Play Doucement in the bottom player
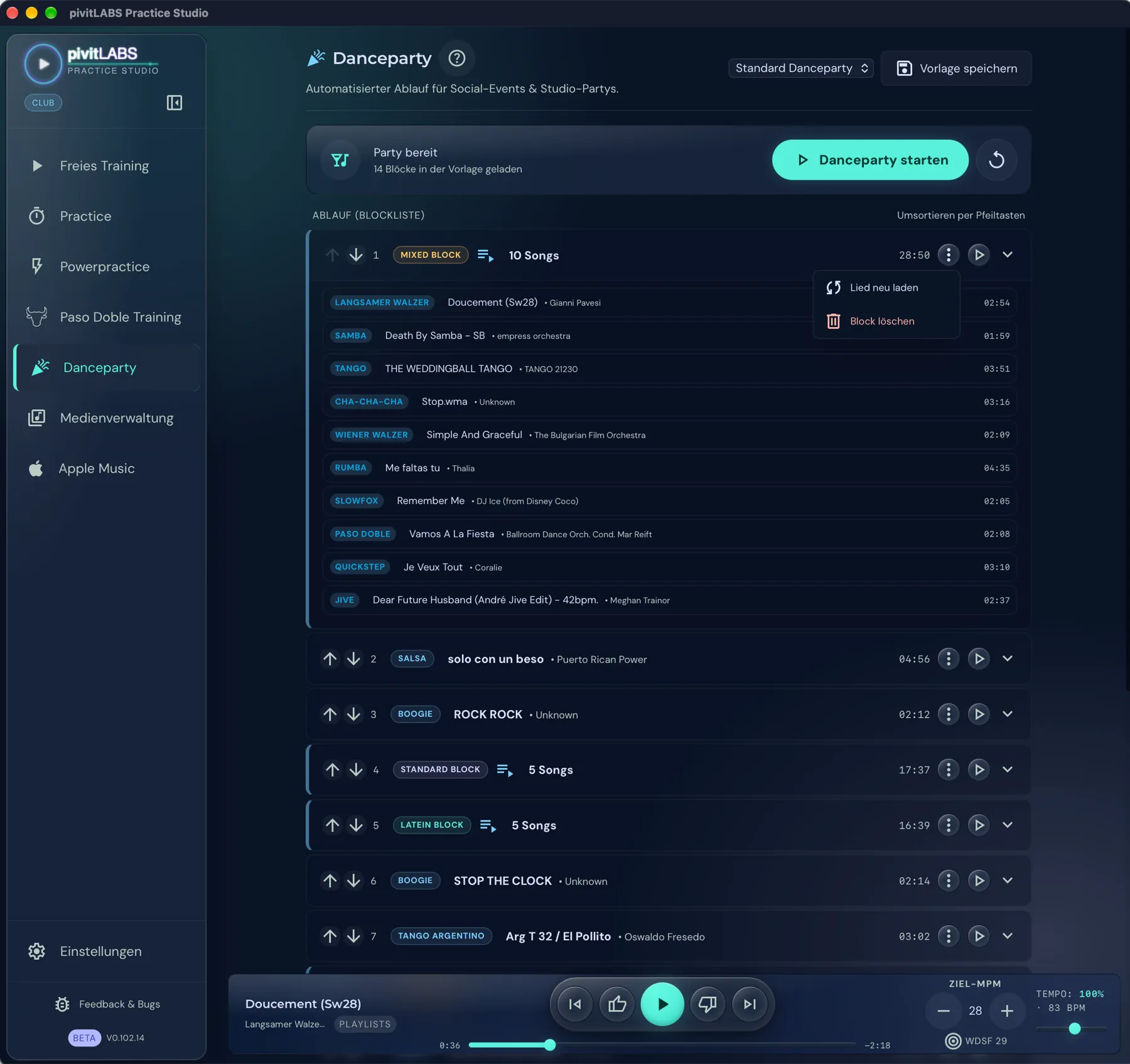Viewport: 1130px width, 1064px height. (662, 1004)
